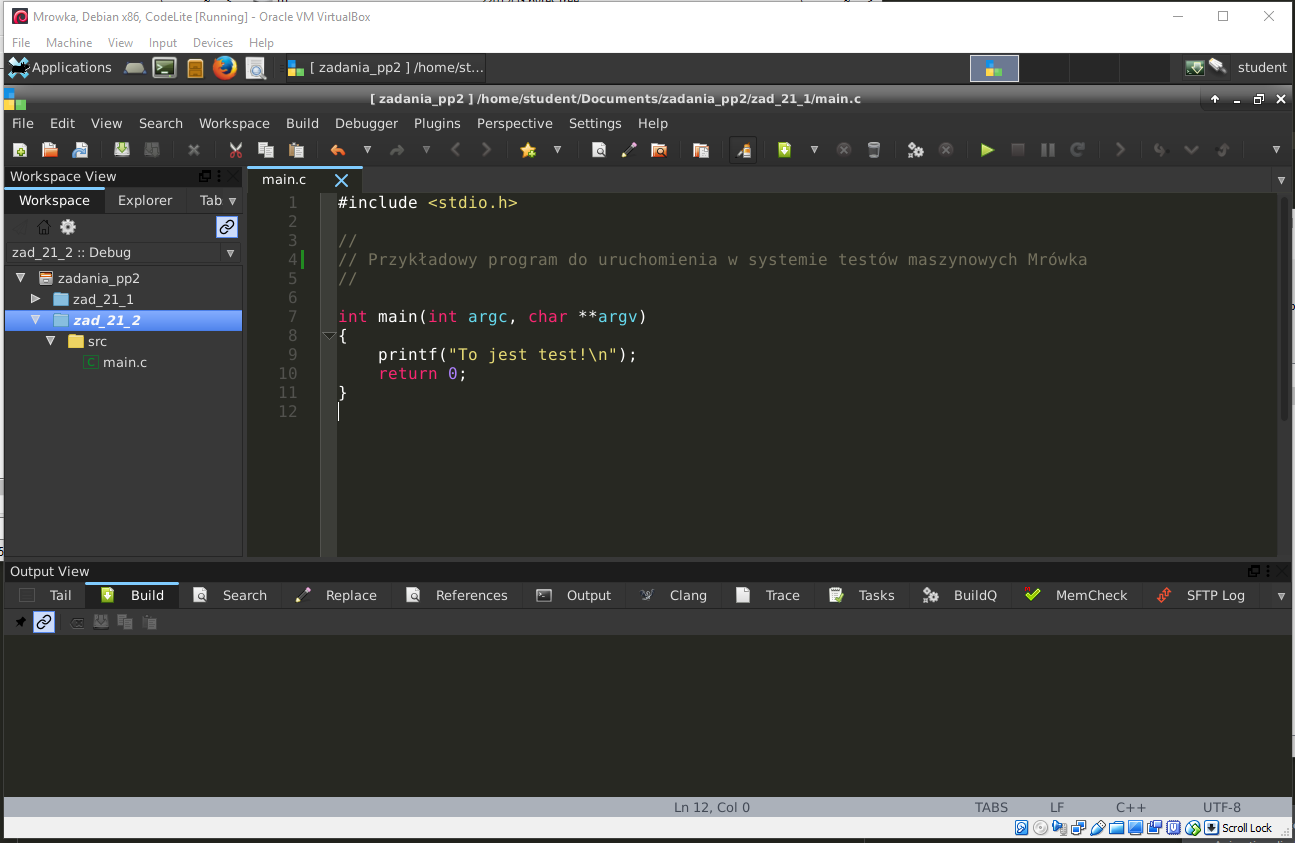Open the zad_21_2 :: Debug configuration dropdown
Screen dimensions: 1295x843
[230, 253]
